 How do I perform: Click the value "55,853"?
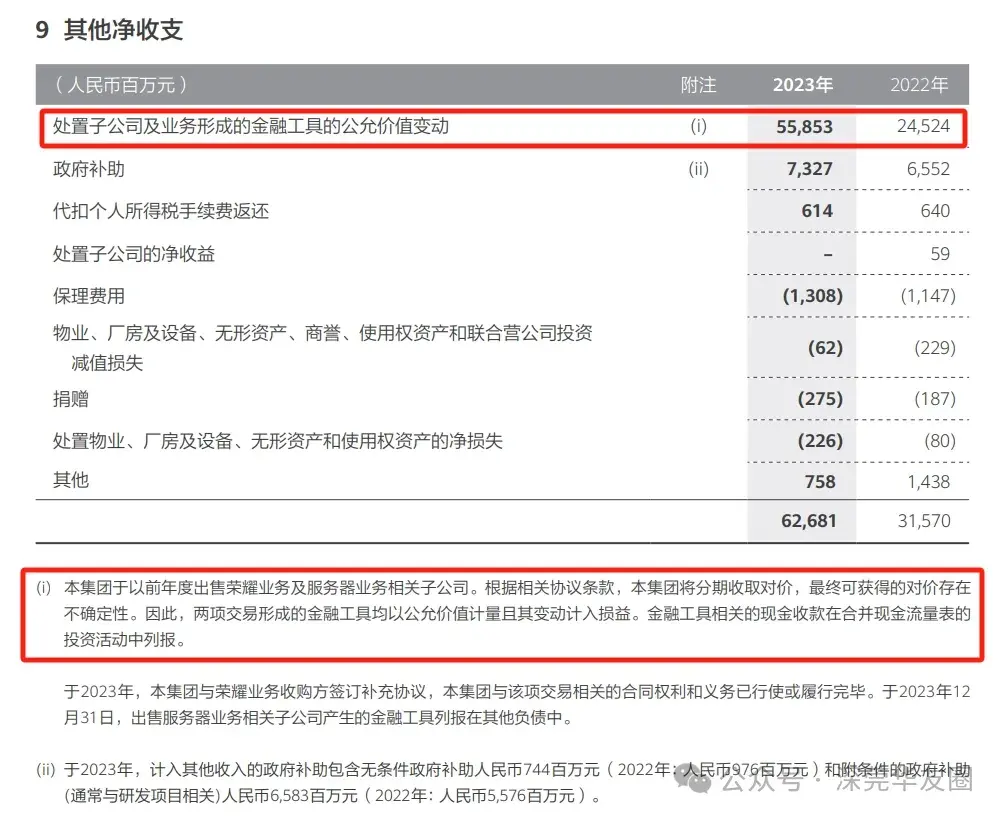pyautogui.click(x=804, y=126)
